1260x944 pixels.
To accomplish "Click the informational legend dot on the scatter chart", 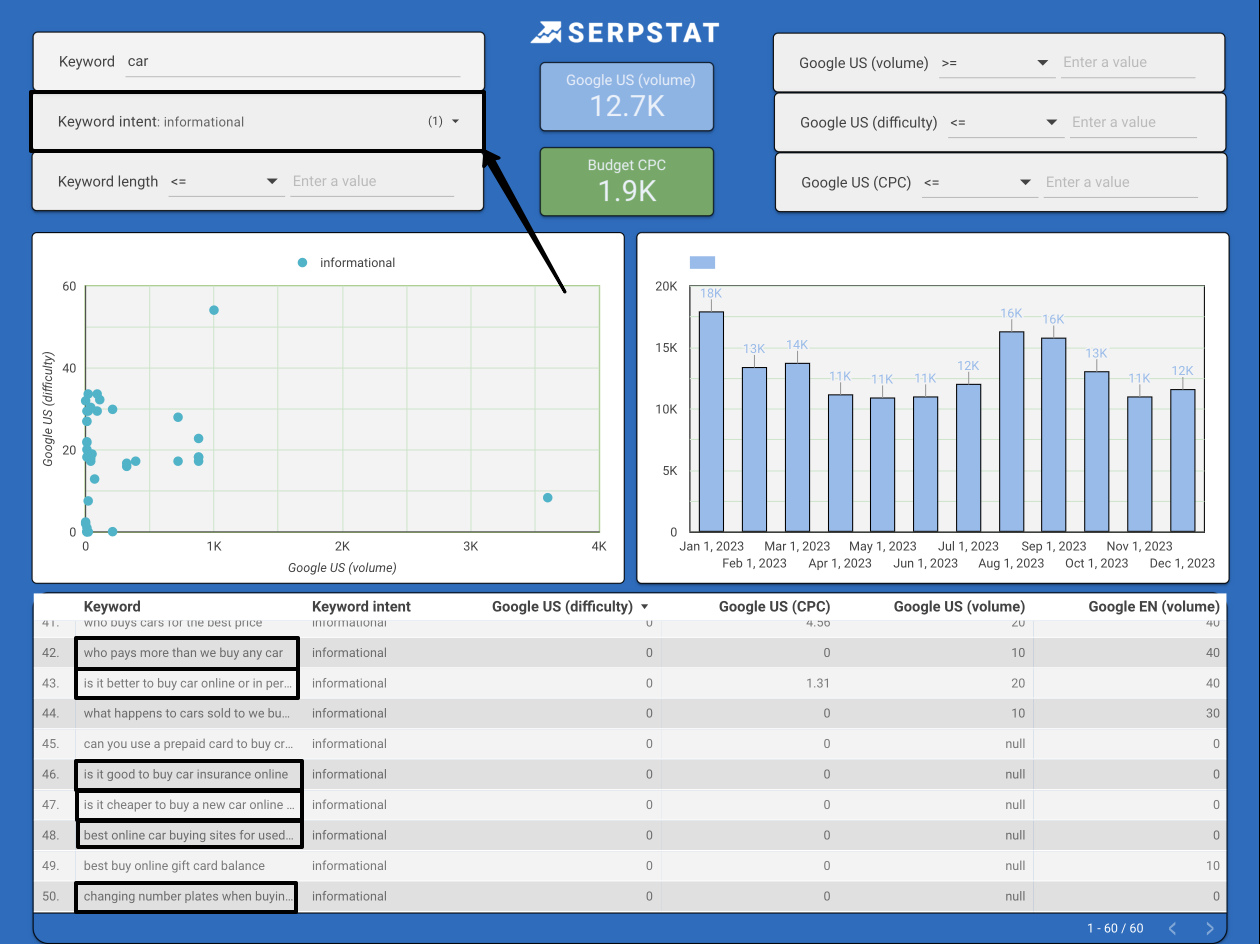I will [301, 262].
